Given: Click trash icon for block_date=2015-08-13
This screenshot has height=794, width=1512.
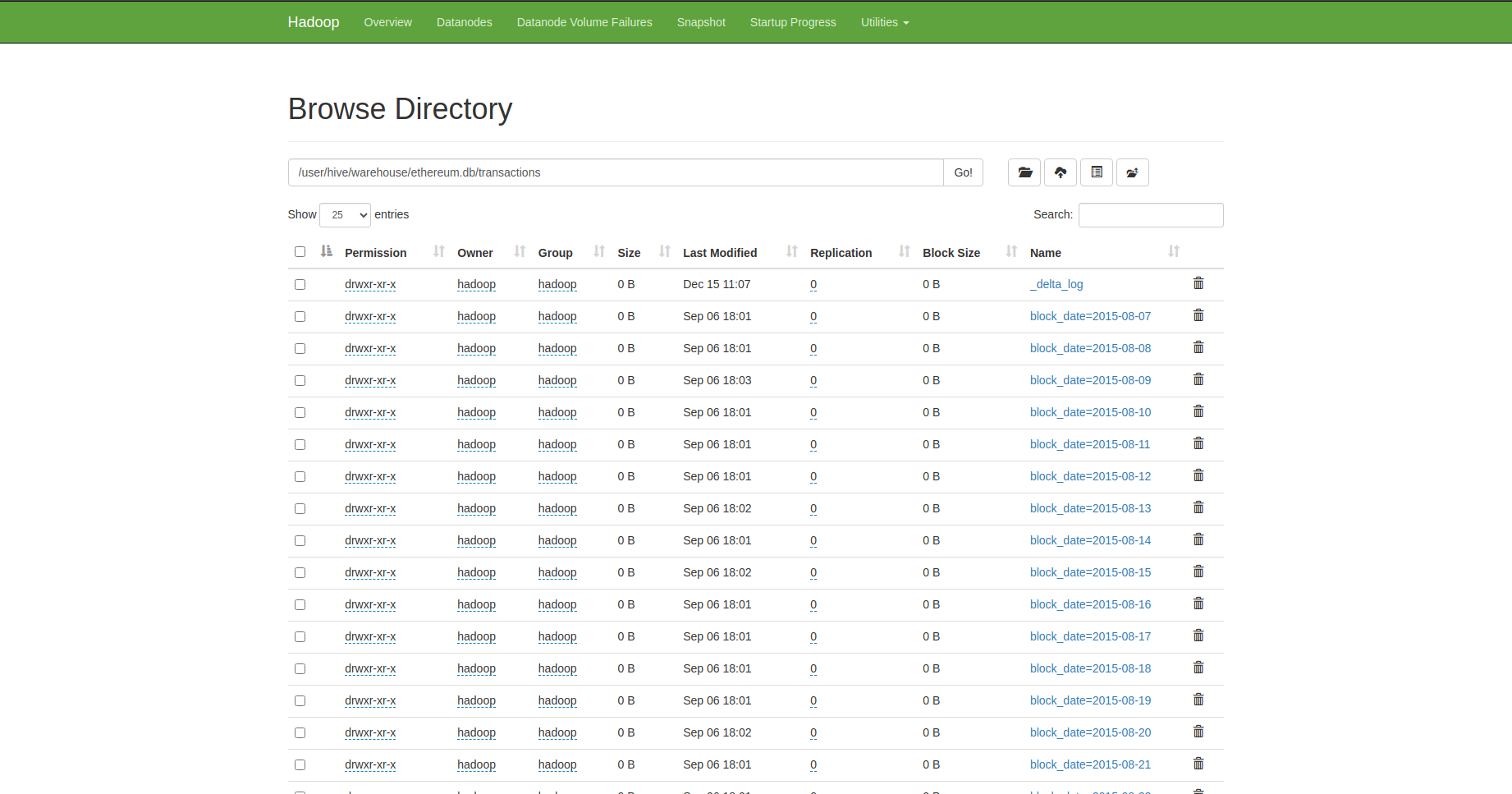Looking at the screenshot, I should [1198, 507].
